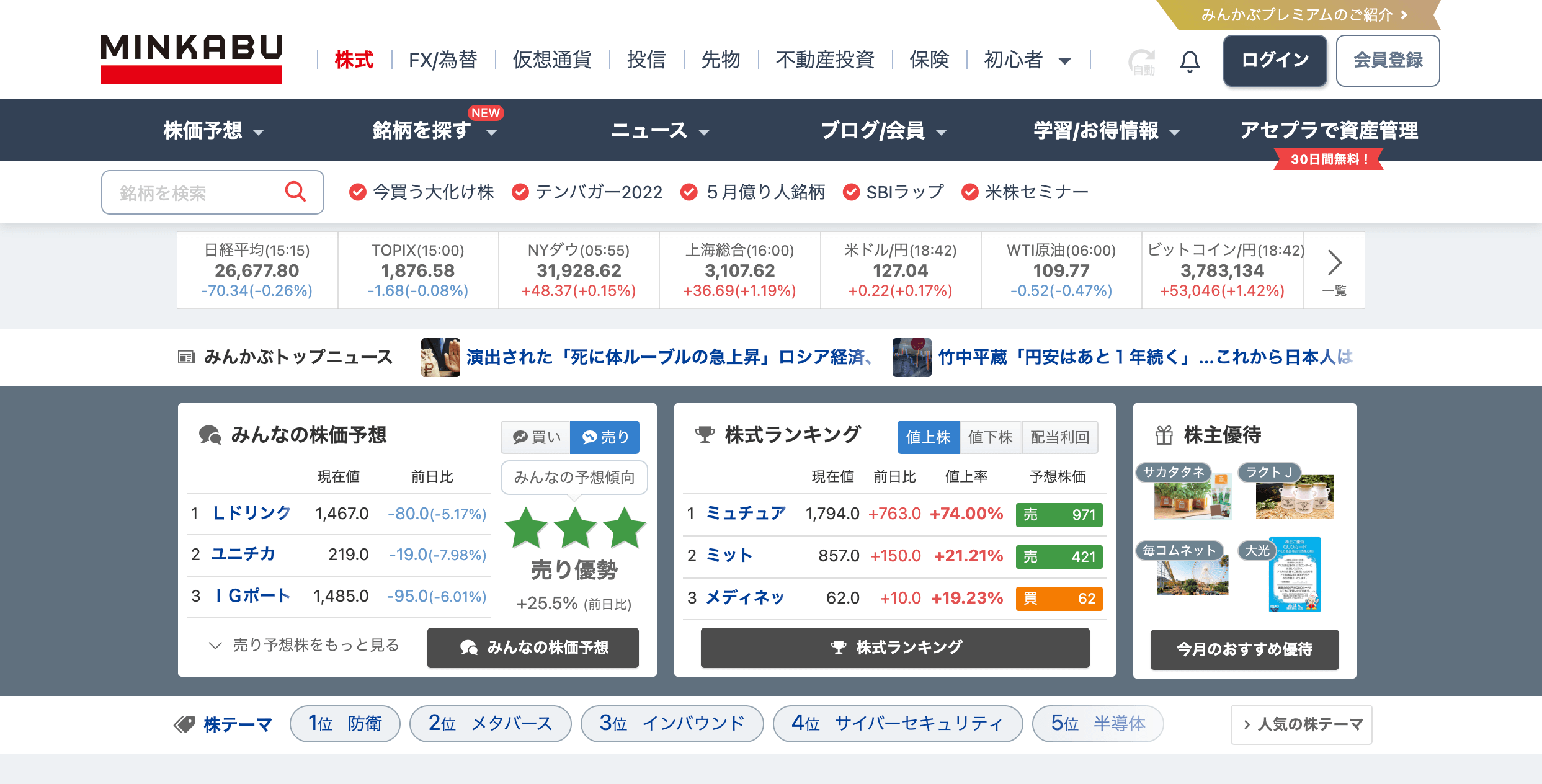The image size is (1542, 784).
Task: Click the MINKABU logo
Action: click(x=191, y=59)
